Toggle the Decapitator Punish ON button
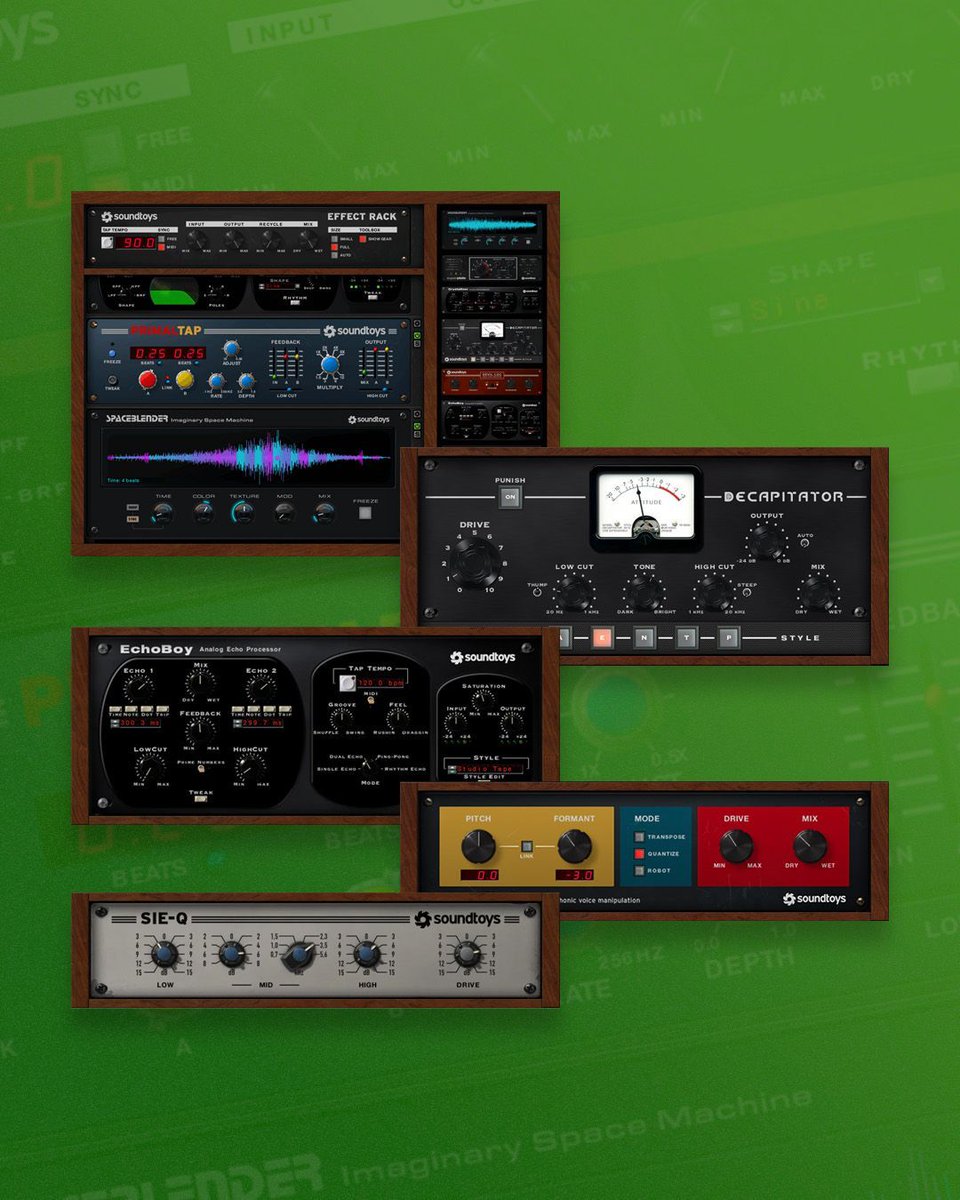Image resolution: width=960 pixels, height=1200 pixels. (x=510, y=496)
